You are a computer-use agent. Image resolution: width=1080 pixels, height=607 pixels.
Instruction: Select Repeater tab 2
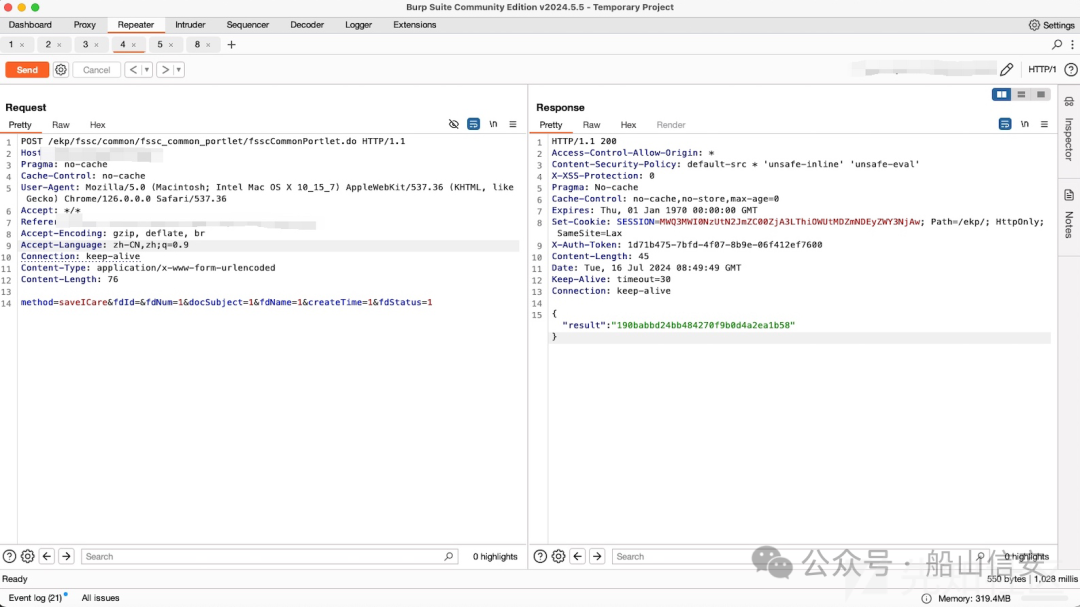point(48,45)
